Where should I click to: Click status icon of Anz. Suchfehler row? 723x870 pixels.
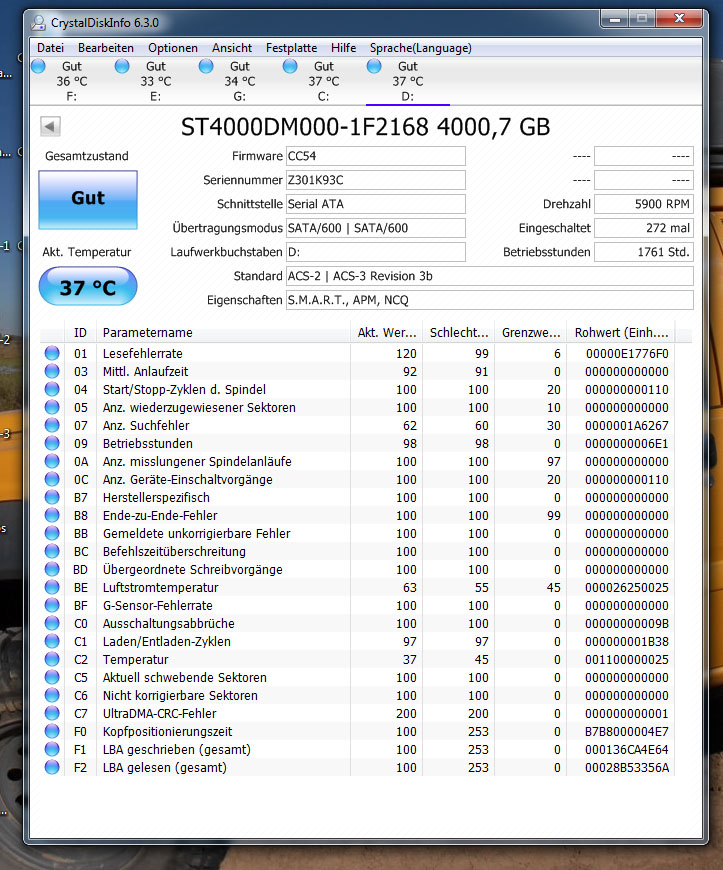[52, 425]
